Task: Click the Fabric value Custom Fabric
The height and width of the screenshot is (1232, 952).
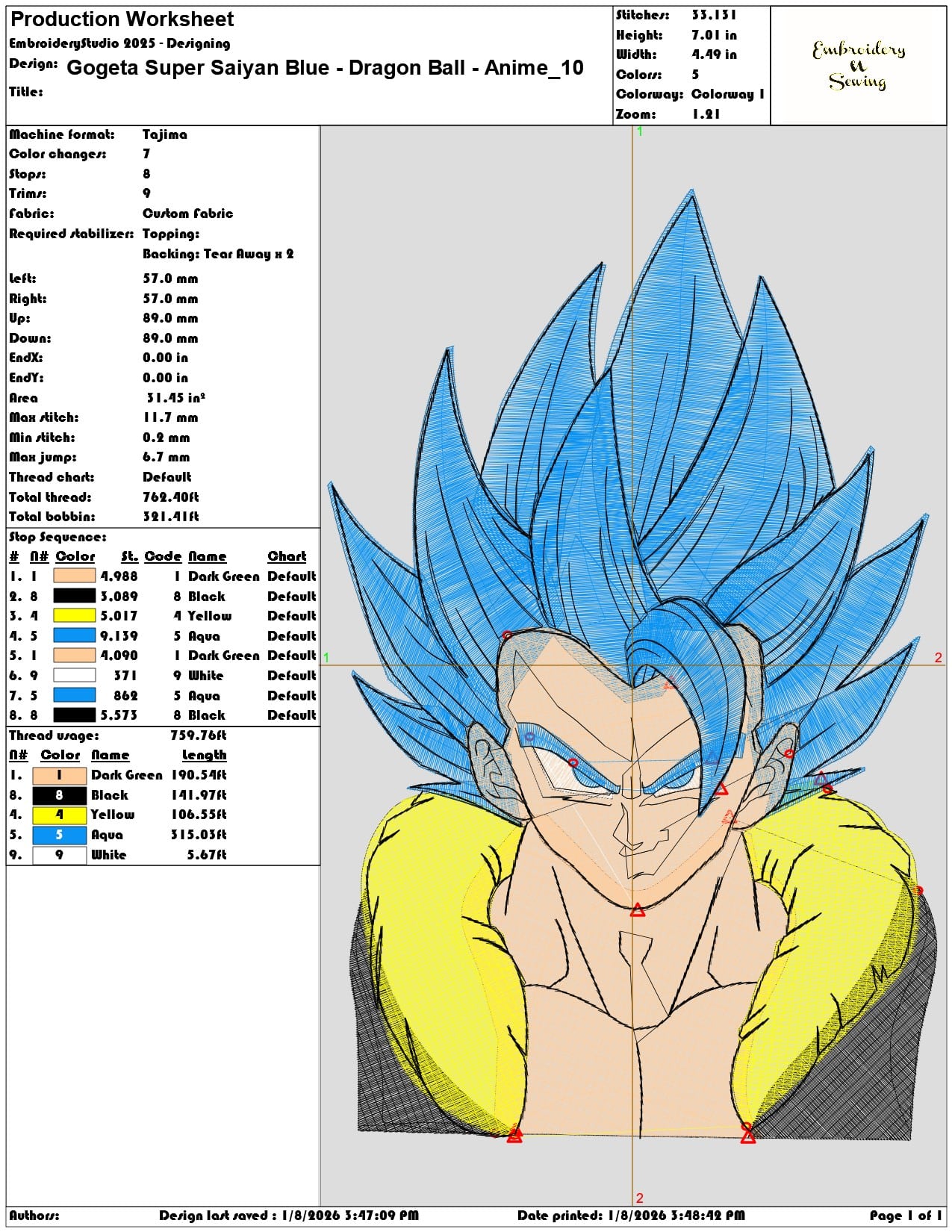Action: point(187,214)
